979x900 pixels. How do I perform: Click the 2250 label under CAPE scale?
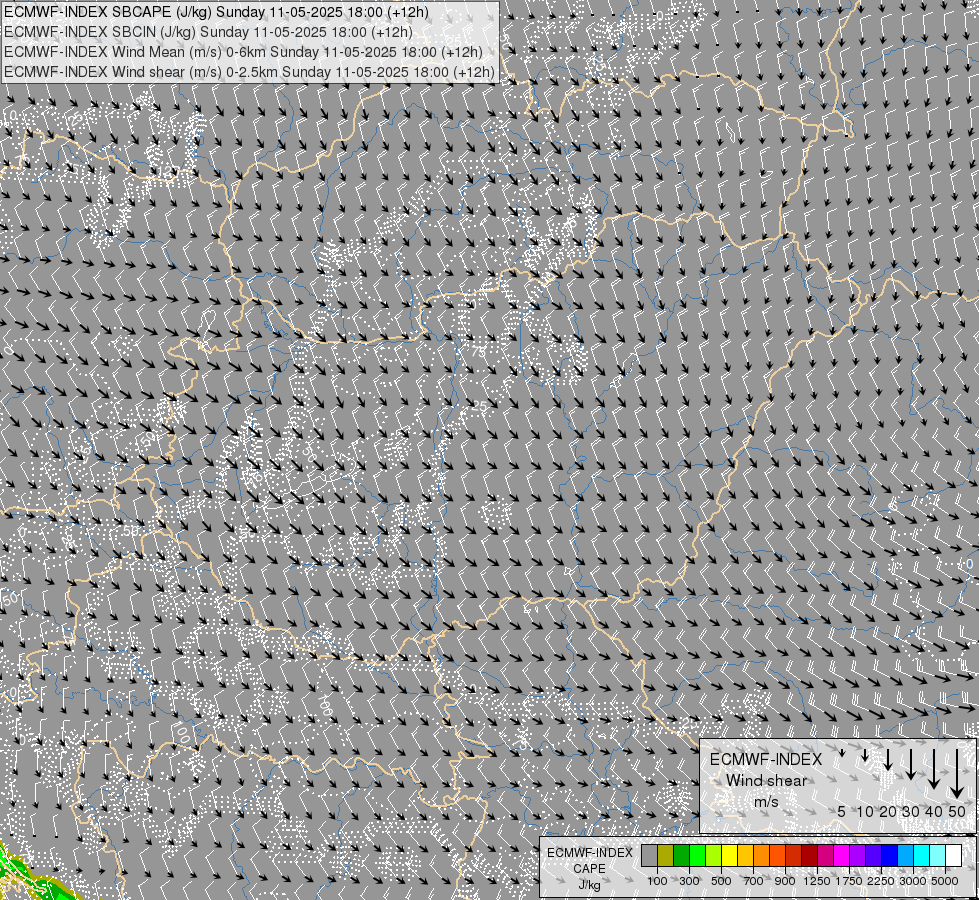(x=881, y=881)
